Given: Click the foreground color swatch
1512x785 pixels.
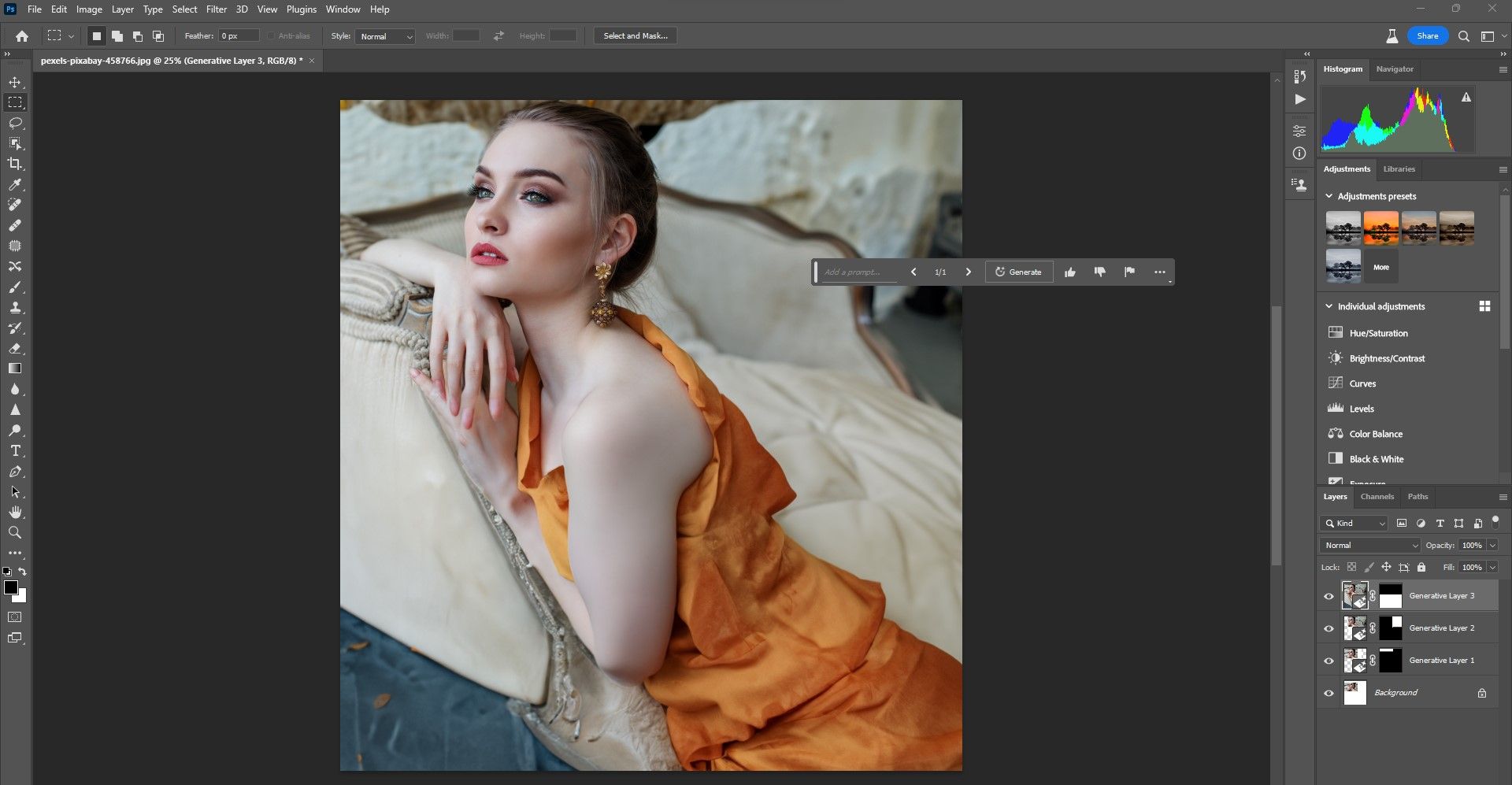Looking at the screenshot, I should 10,587.
